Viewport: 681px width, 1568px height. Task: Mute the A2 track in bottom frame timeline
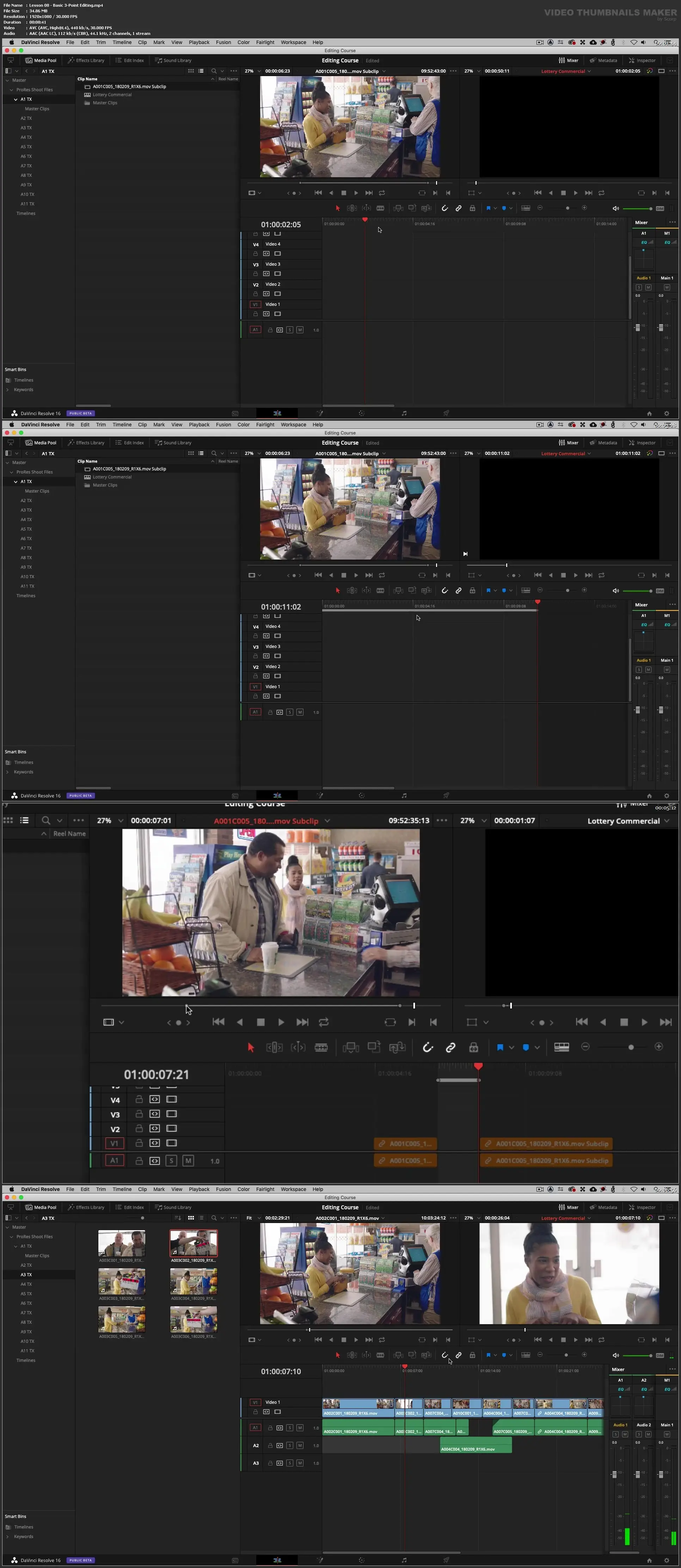click(x=300, y=1445)
